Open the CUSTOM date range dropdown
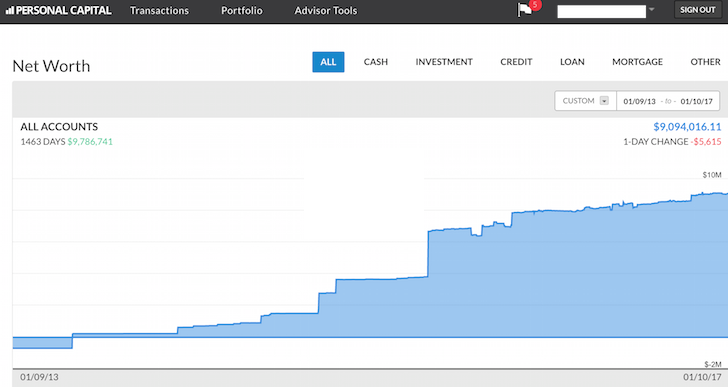 (x=585, y=101)
